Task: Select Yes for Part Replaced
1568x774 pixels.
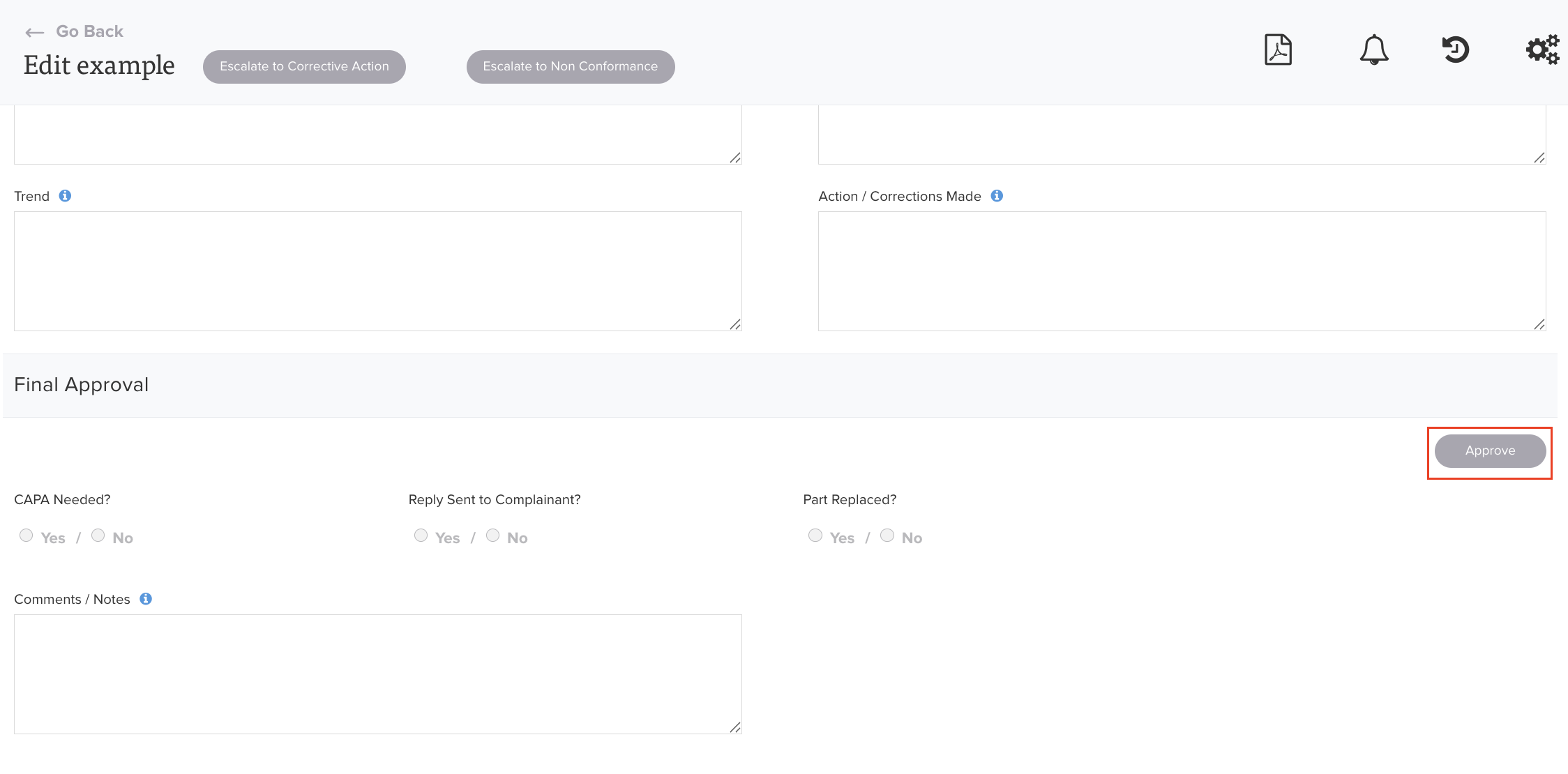Action: click(x=815, y=536)
